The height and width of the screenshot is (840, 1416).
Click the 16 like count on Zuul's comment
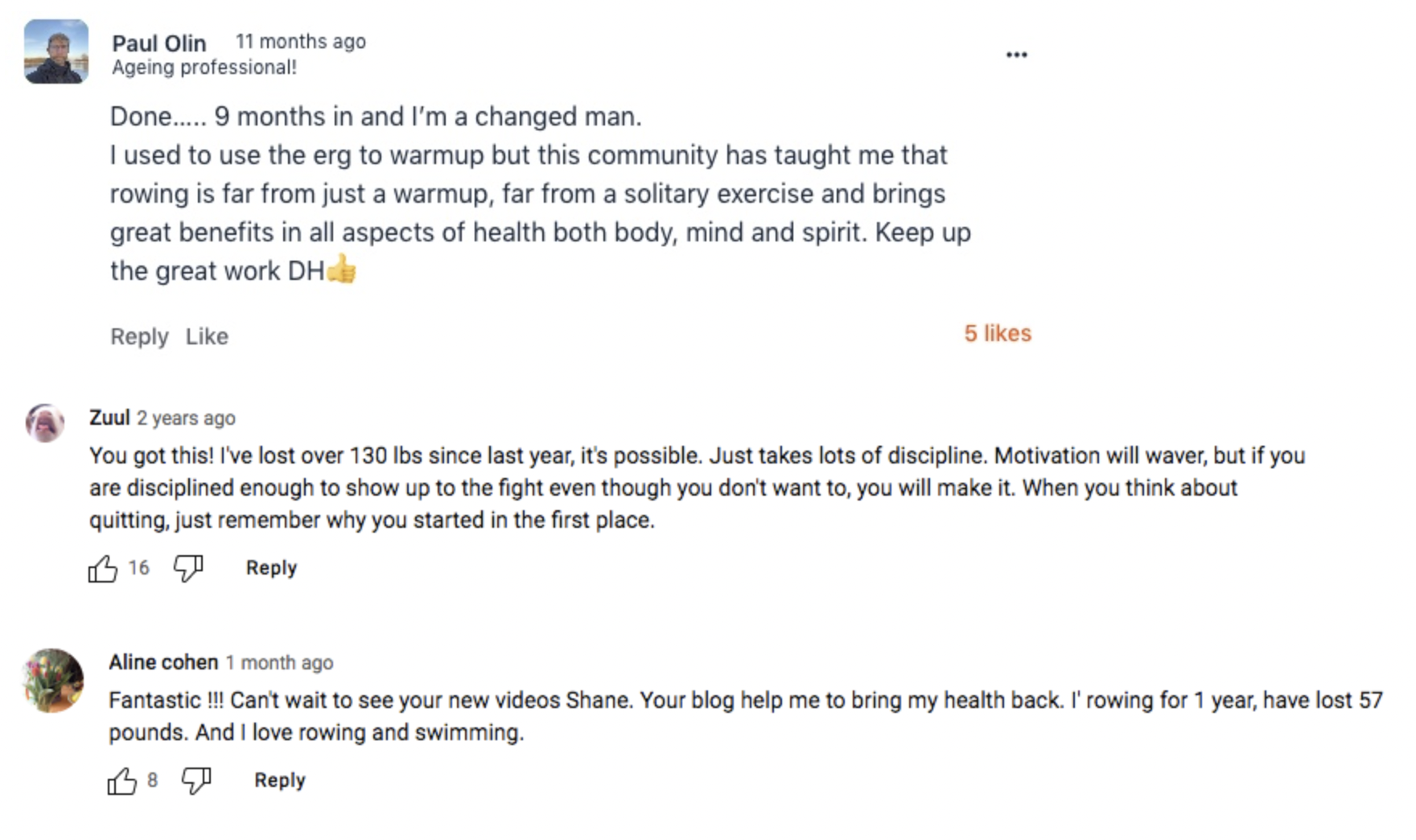point(138,568)
